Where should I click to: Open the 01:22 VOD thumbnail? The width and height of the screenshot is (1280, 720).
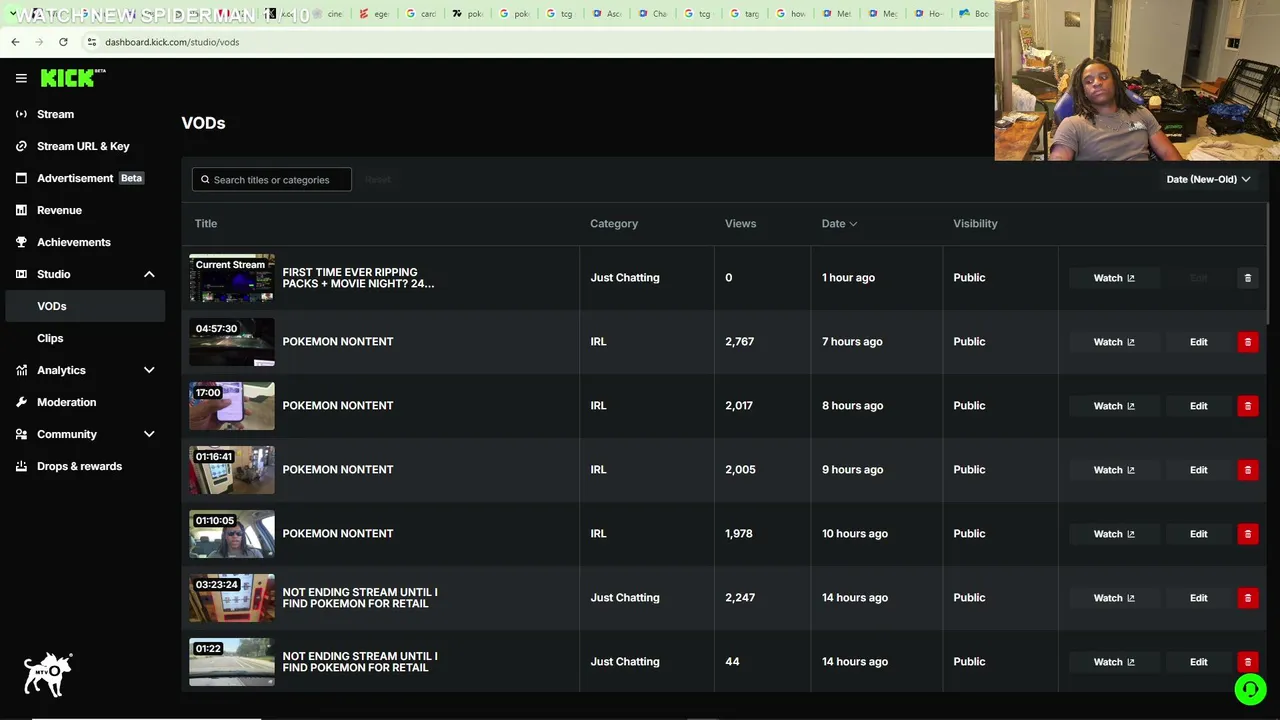point(232,662)
